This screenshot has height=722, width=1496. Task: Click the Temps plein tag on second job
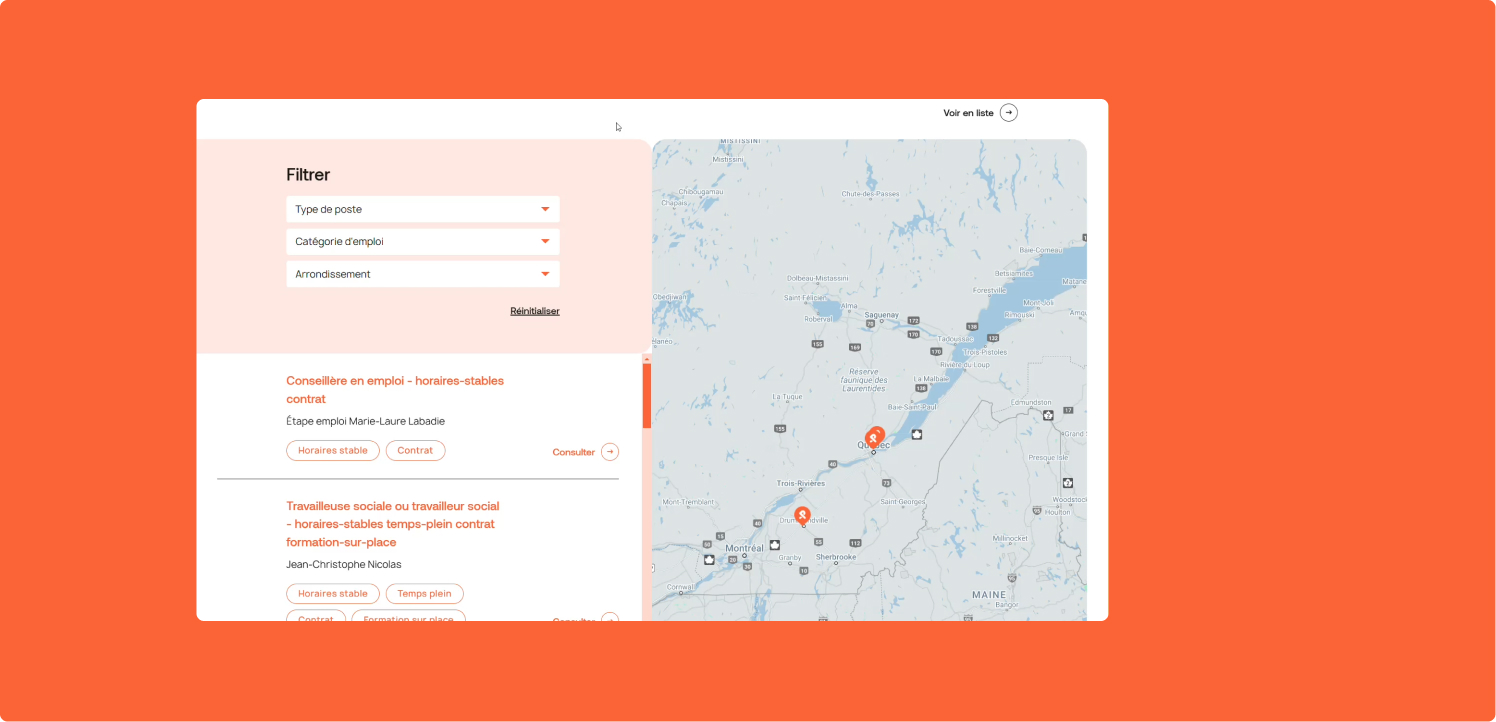[x=424, y=594]
